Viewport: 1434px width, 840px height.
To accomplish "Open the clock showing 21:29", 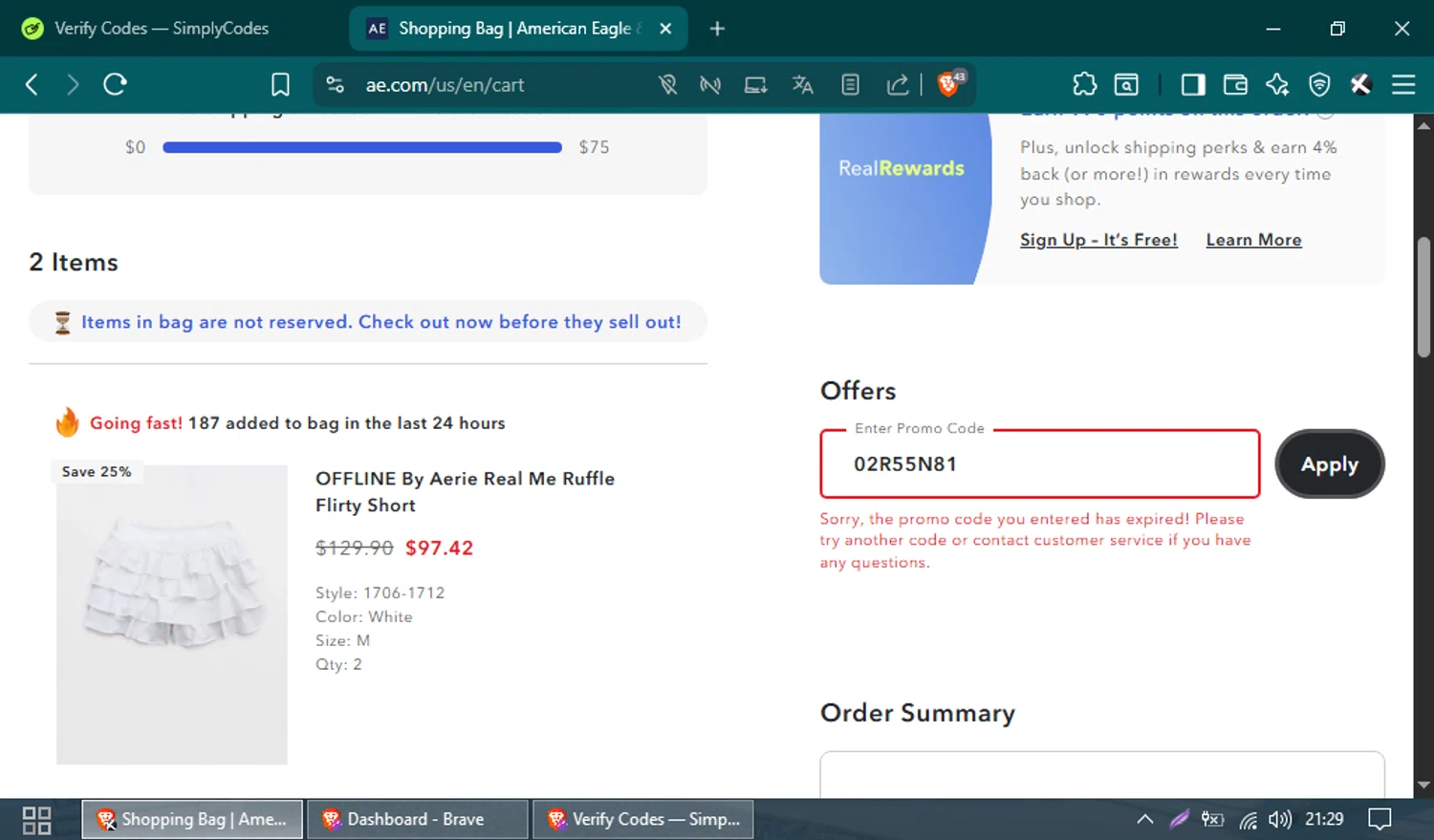I will pyautogui.click(x=1324, y=820).
